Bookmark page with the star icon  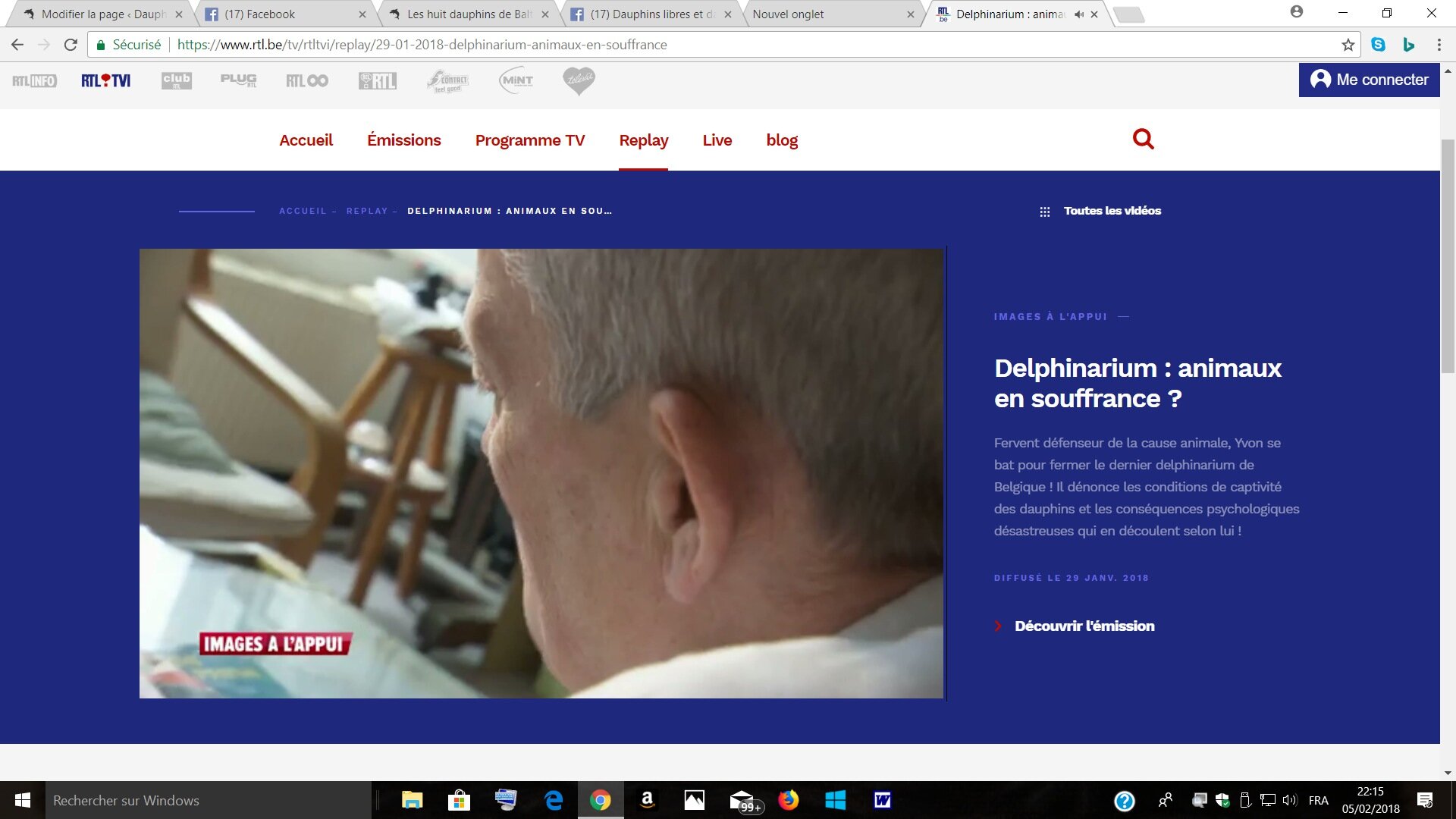click(x=1348, y=45)
